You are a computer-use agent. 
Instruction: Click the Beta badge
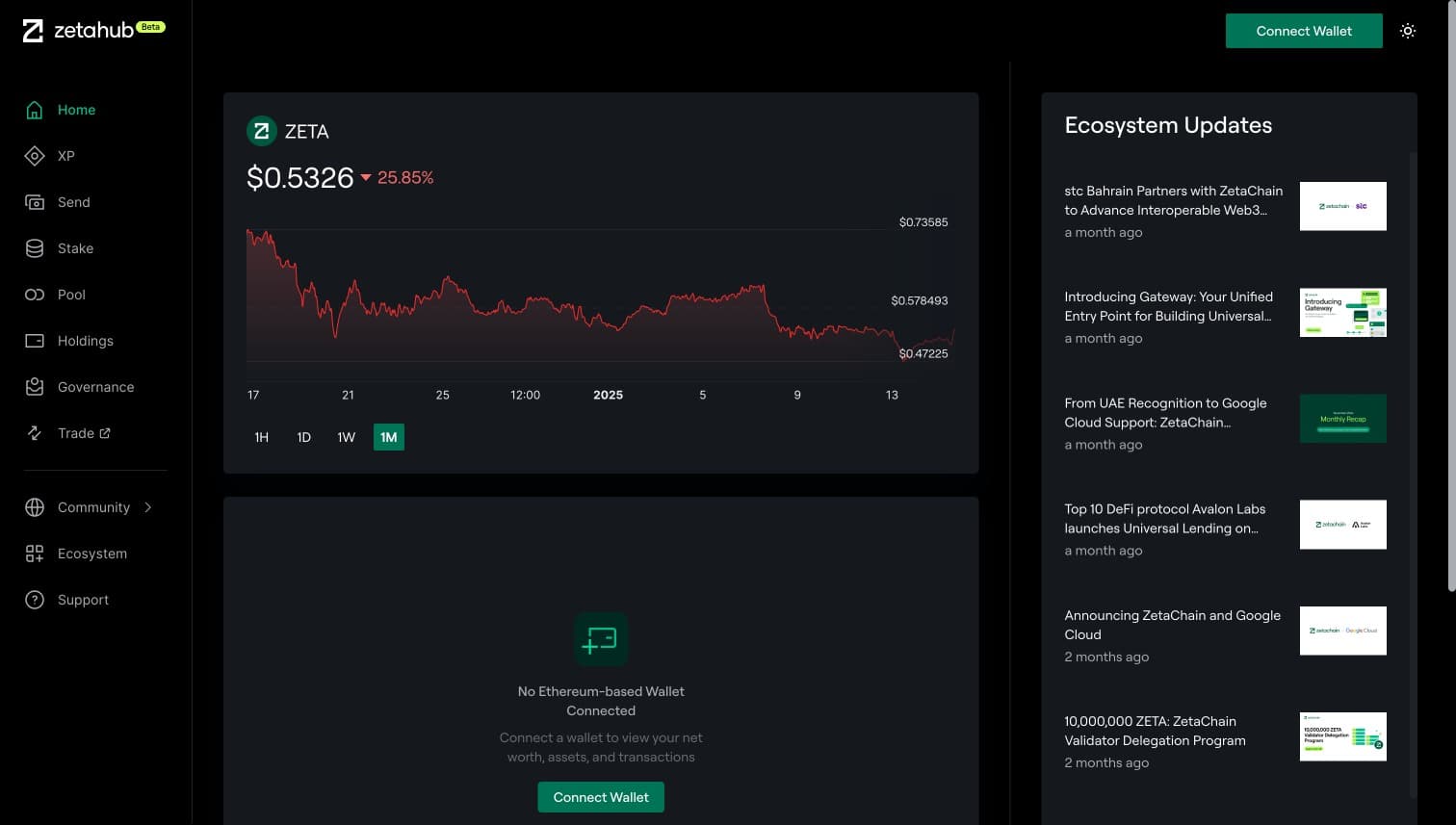coord(151,27)
